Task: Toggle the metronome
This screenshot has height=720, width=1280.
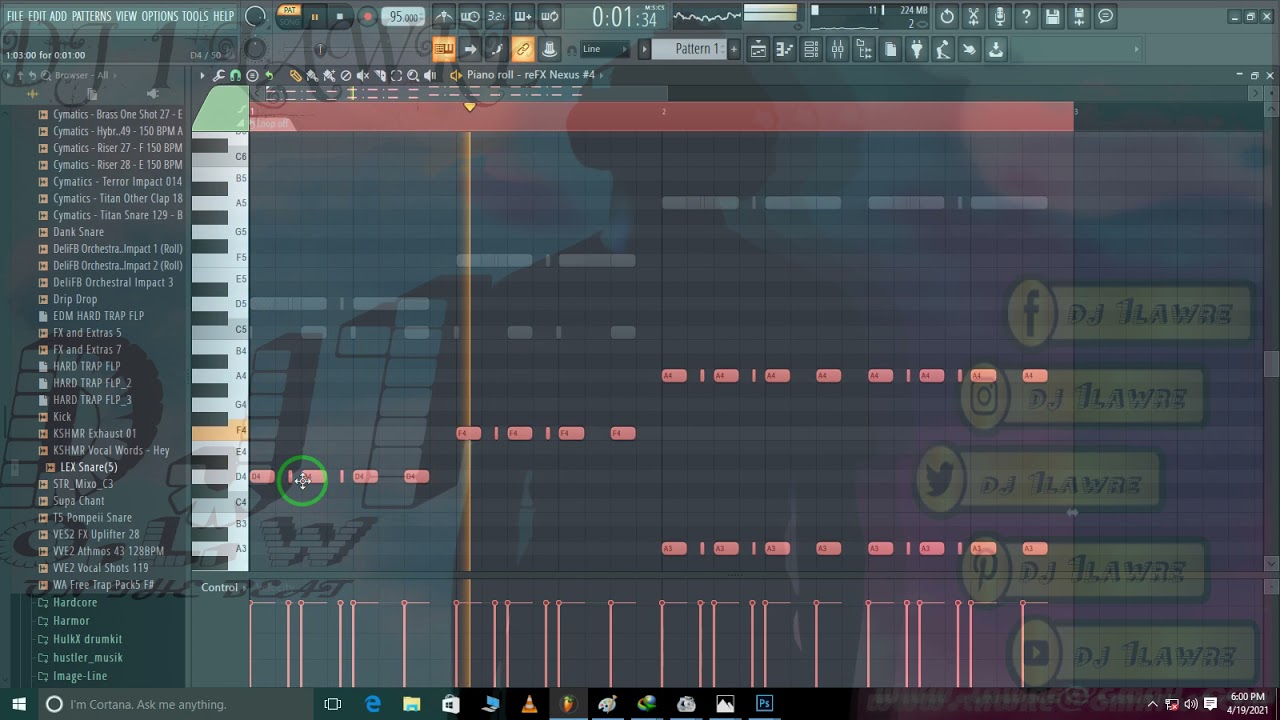Action: point(444,17)
